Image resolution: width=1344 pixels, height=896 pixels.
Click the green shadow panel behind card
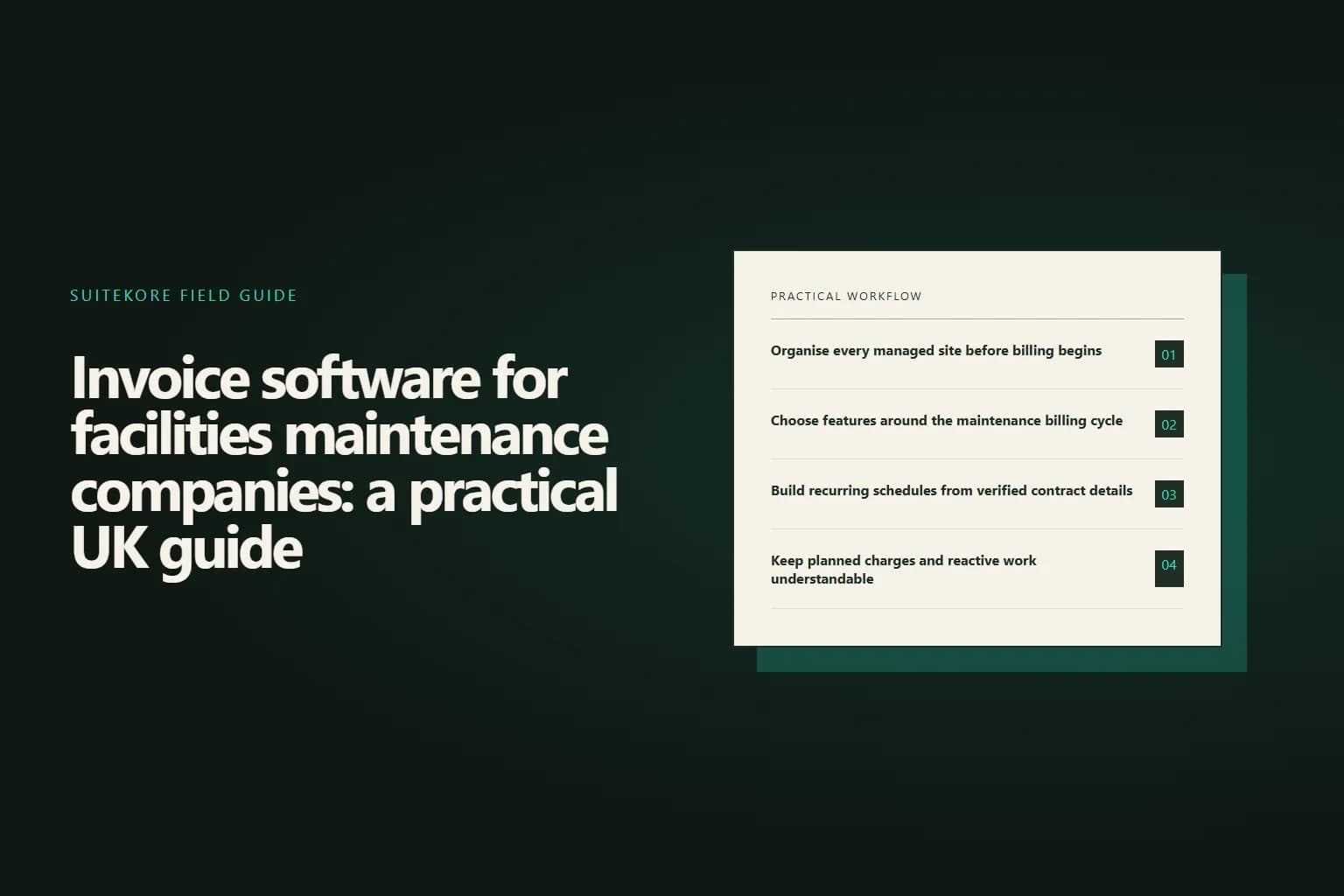coord(1234,472)
